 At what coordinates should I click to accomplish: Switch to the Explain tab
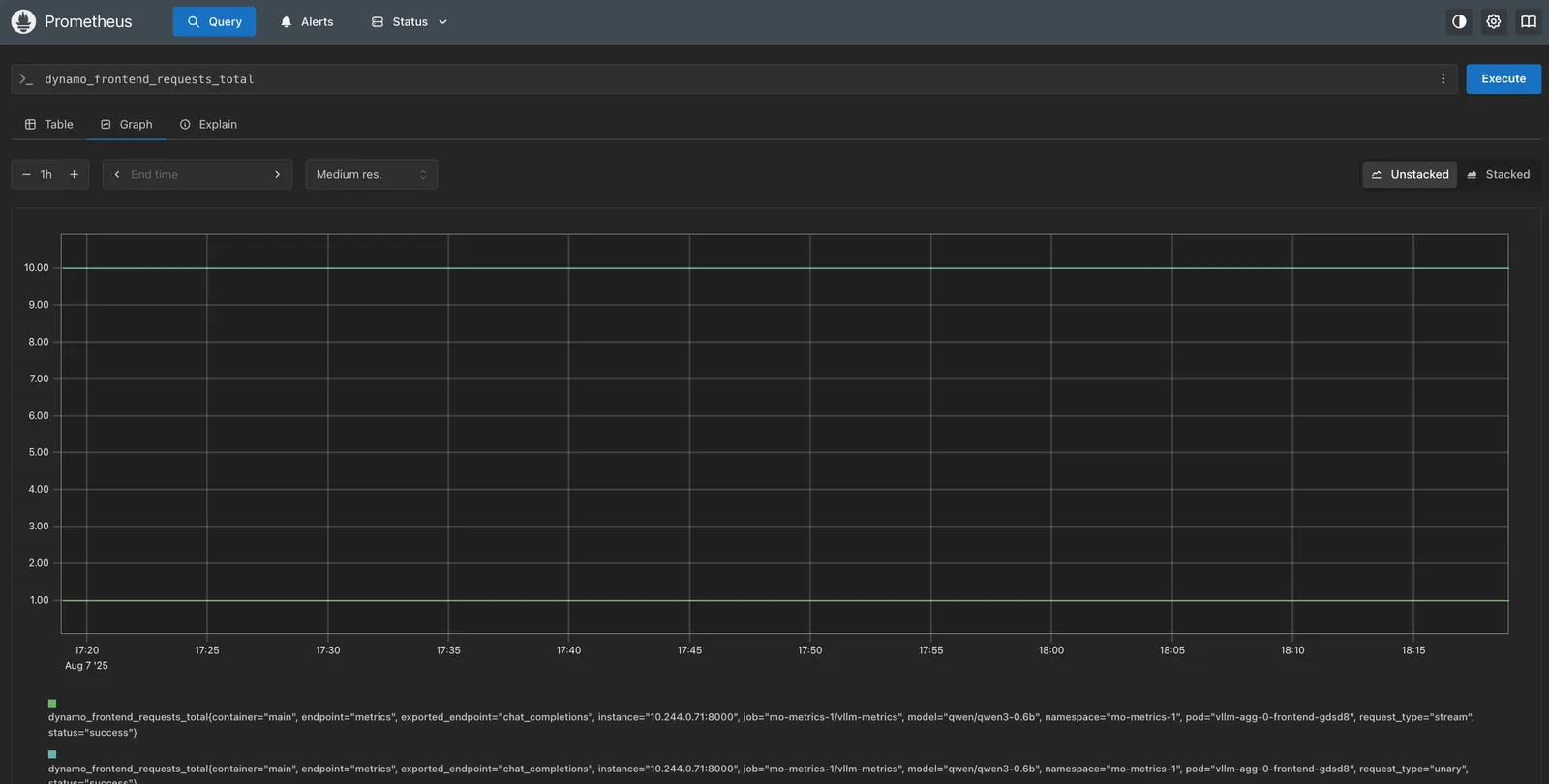(x=208, y=124)
